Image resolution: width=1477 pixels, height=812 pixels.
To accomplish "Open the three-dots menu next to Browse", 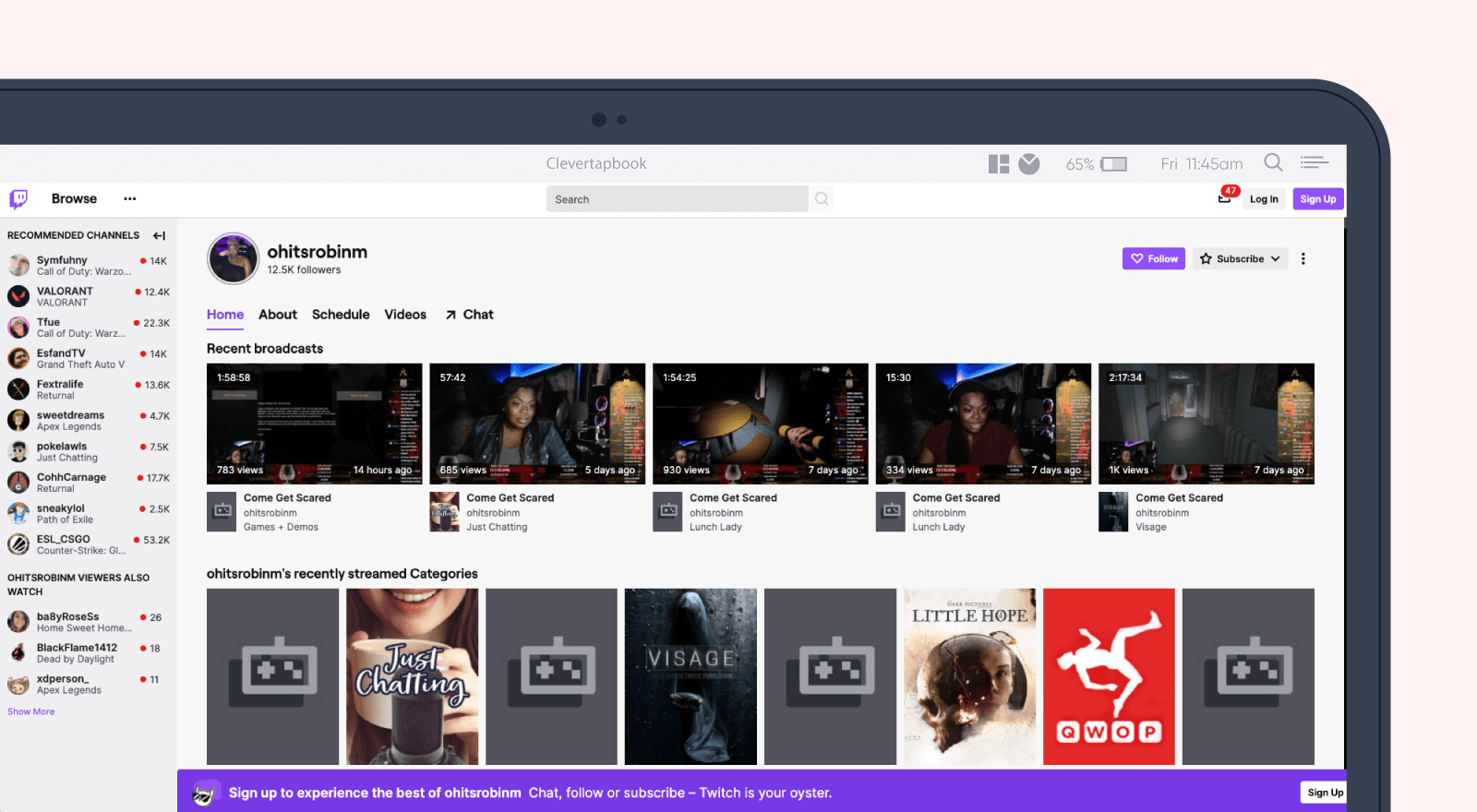I will 130,198.
